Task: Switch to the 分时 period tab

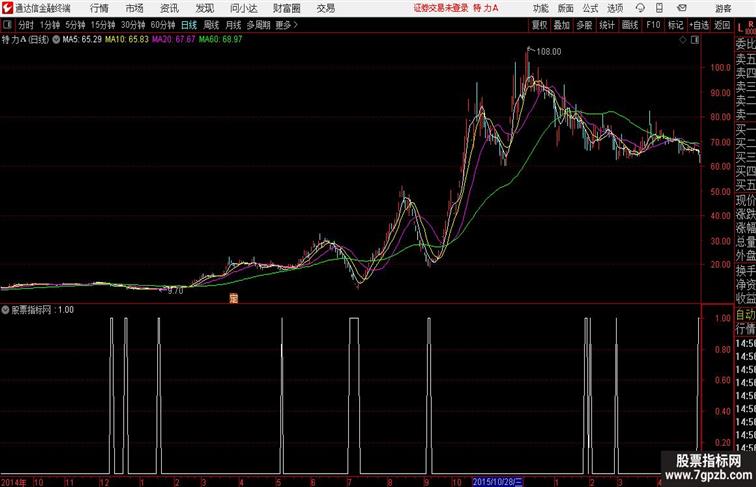Action: tap(26, 25)
